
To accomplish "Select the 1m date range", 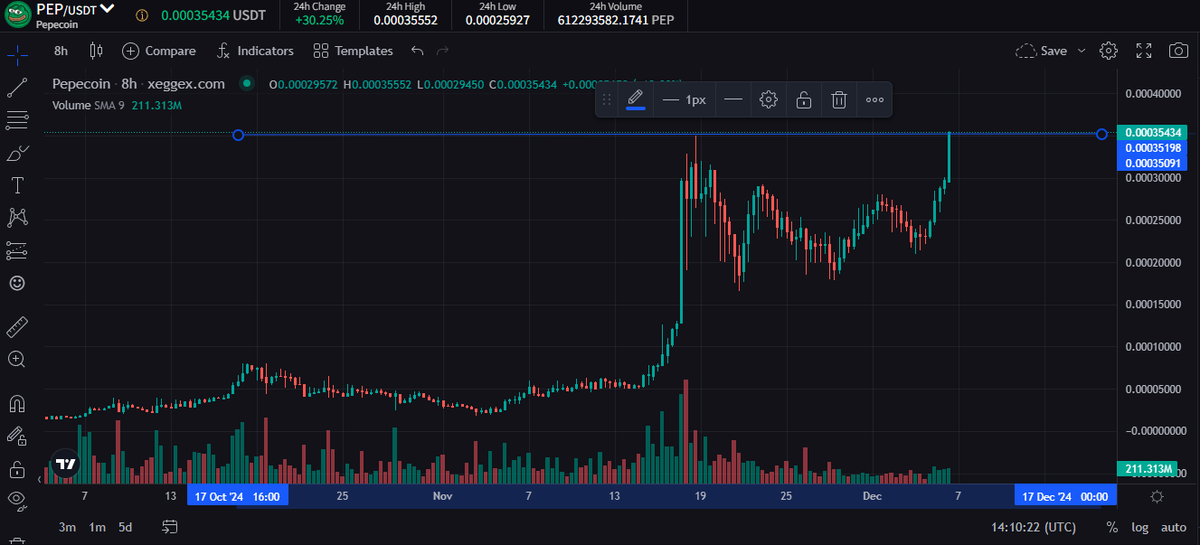I will point(97,527).
